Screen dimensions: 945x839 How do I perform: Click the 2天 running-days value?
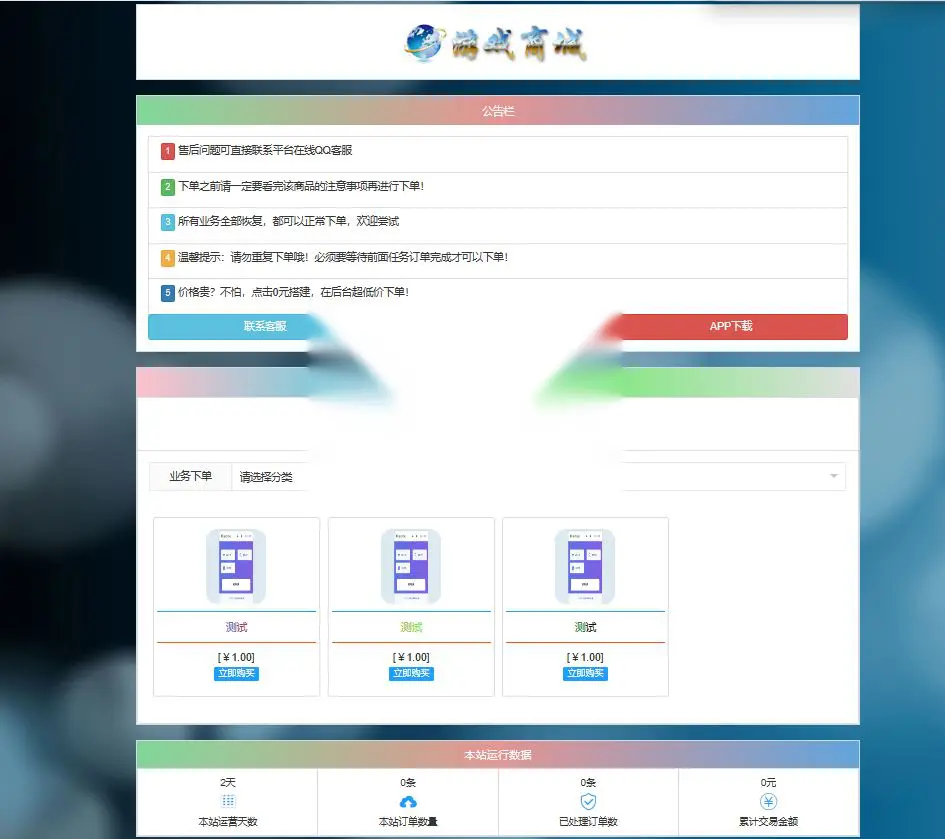click(228, 782)
